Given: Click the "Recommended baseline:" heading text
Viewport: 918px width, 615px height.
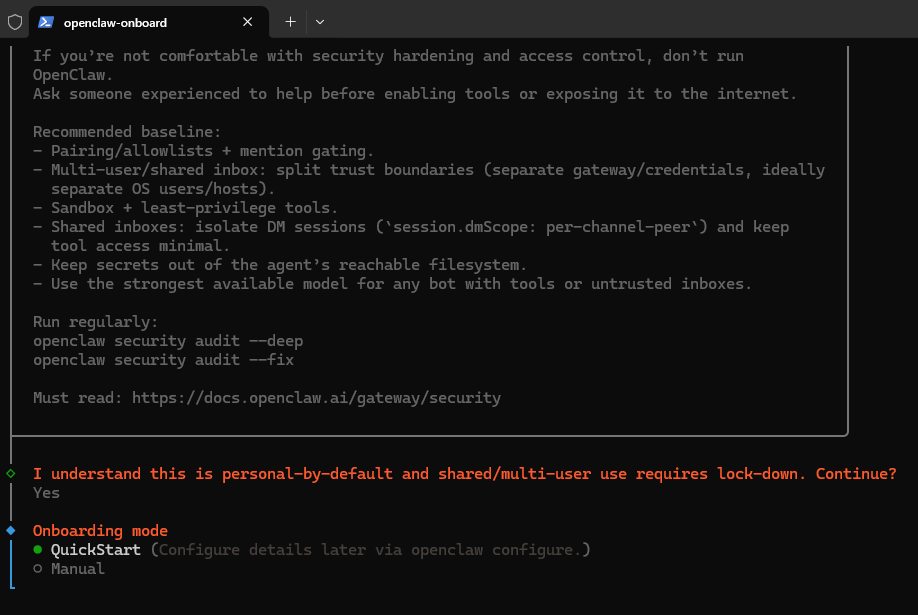Looking at the screenshot, I should pos(127,132).
